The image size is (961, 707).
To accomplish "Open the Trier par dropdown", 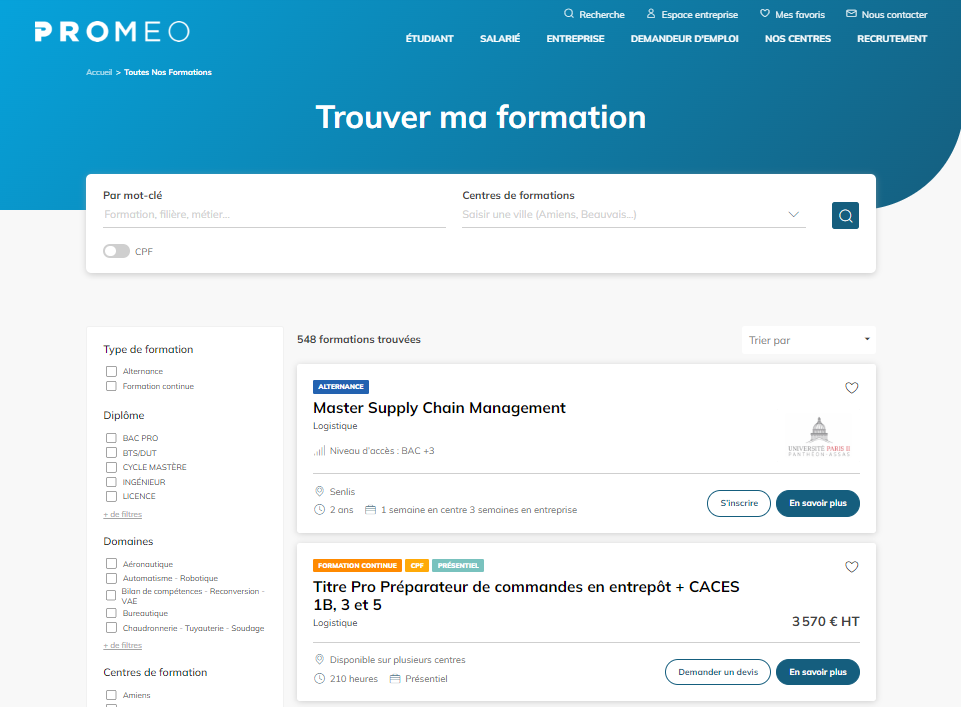I will pos(808,340).
